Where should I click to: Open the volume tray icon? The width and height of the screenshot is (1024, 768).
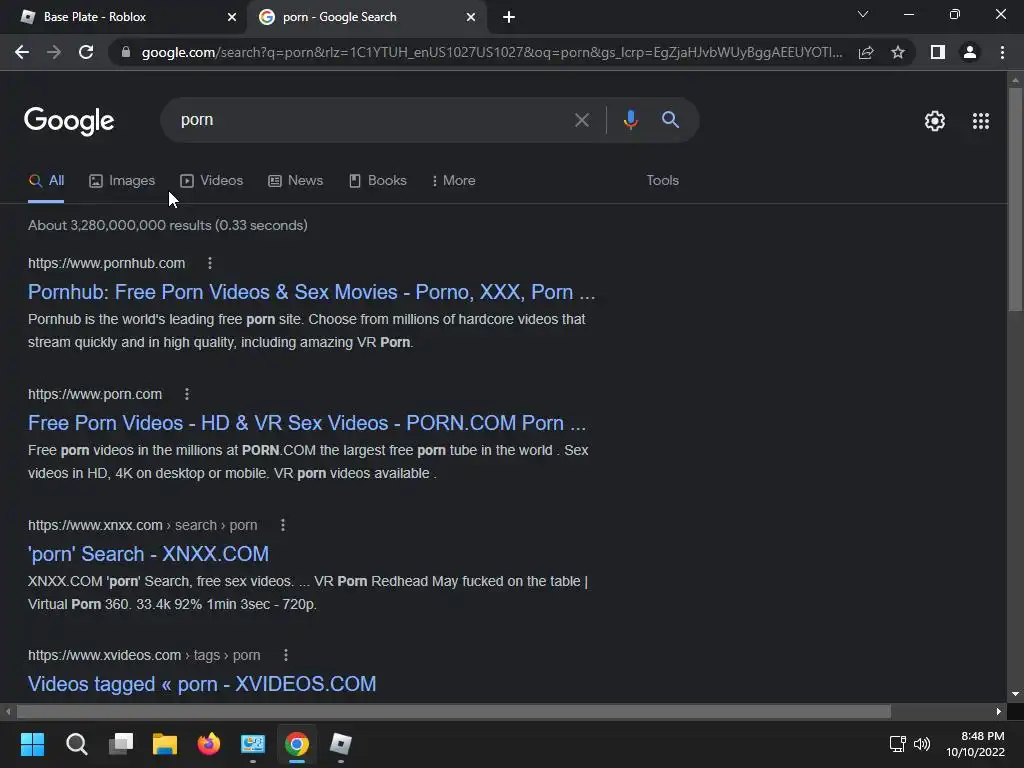921,744
